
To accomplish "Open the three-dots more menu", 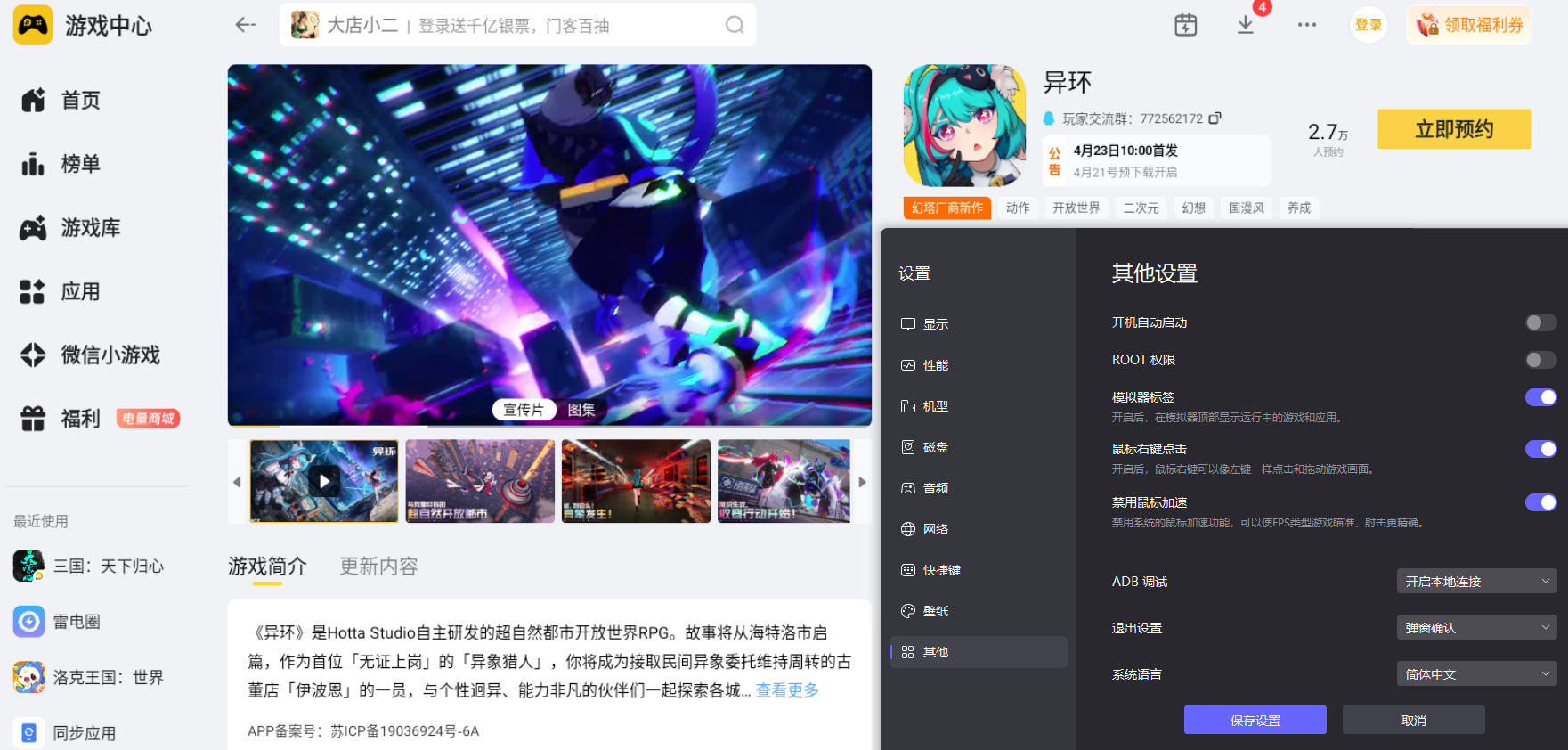I will coord(1307,25).
